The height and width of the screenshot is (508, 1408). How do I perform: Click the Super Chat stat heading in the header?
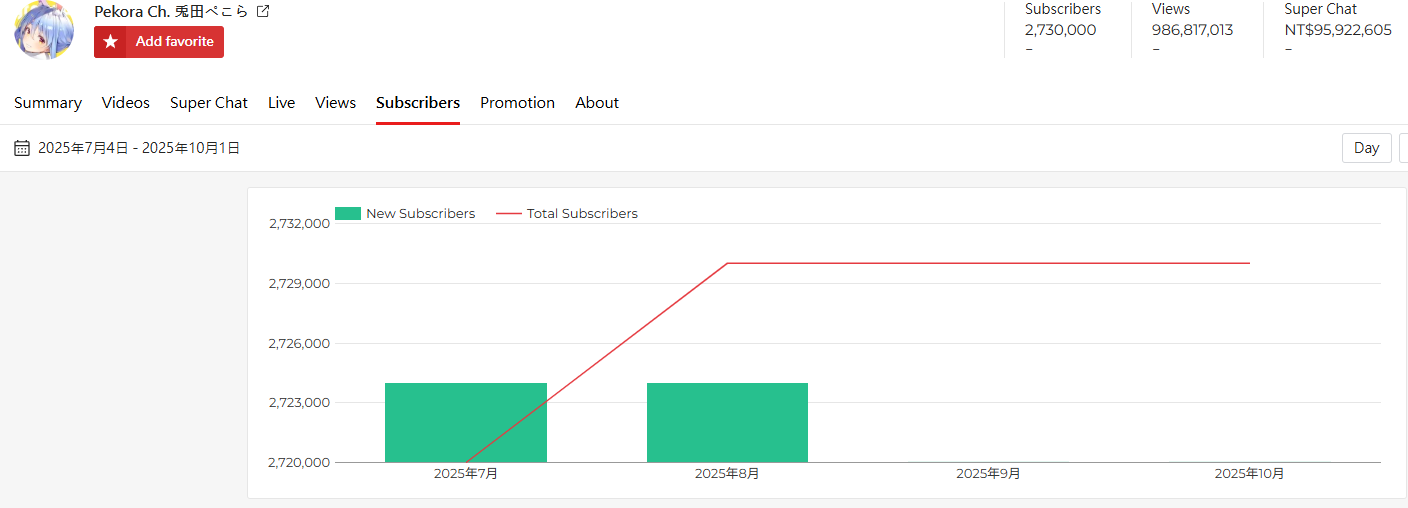click(x=1320, y=9)
